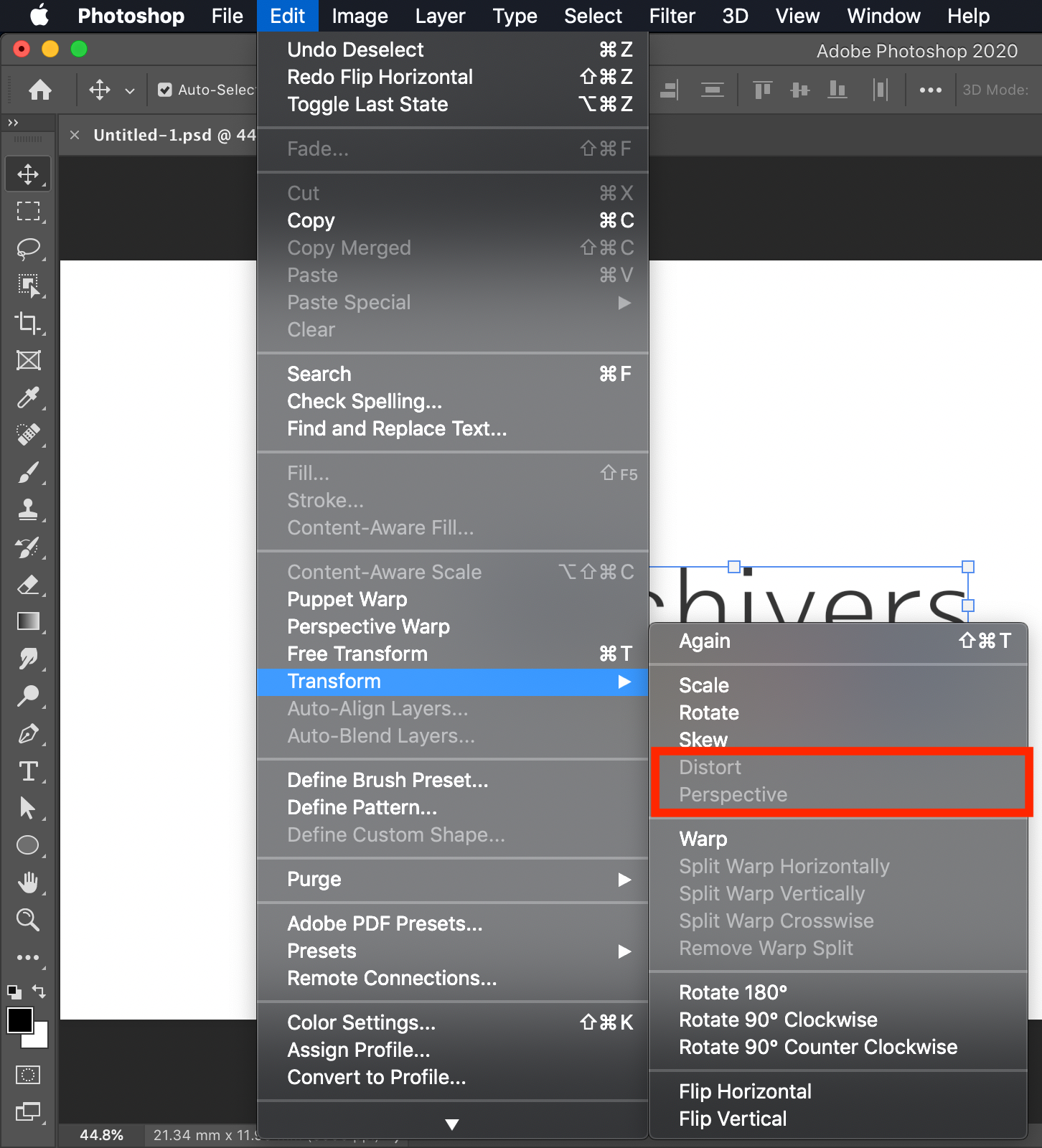Open the Edit menu in menu bar
The width and height of the screenshot is (1042, 1148).
tap(288, 16)
